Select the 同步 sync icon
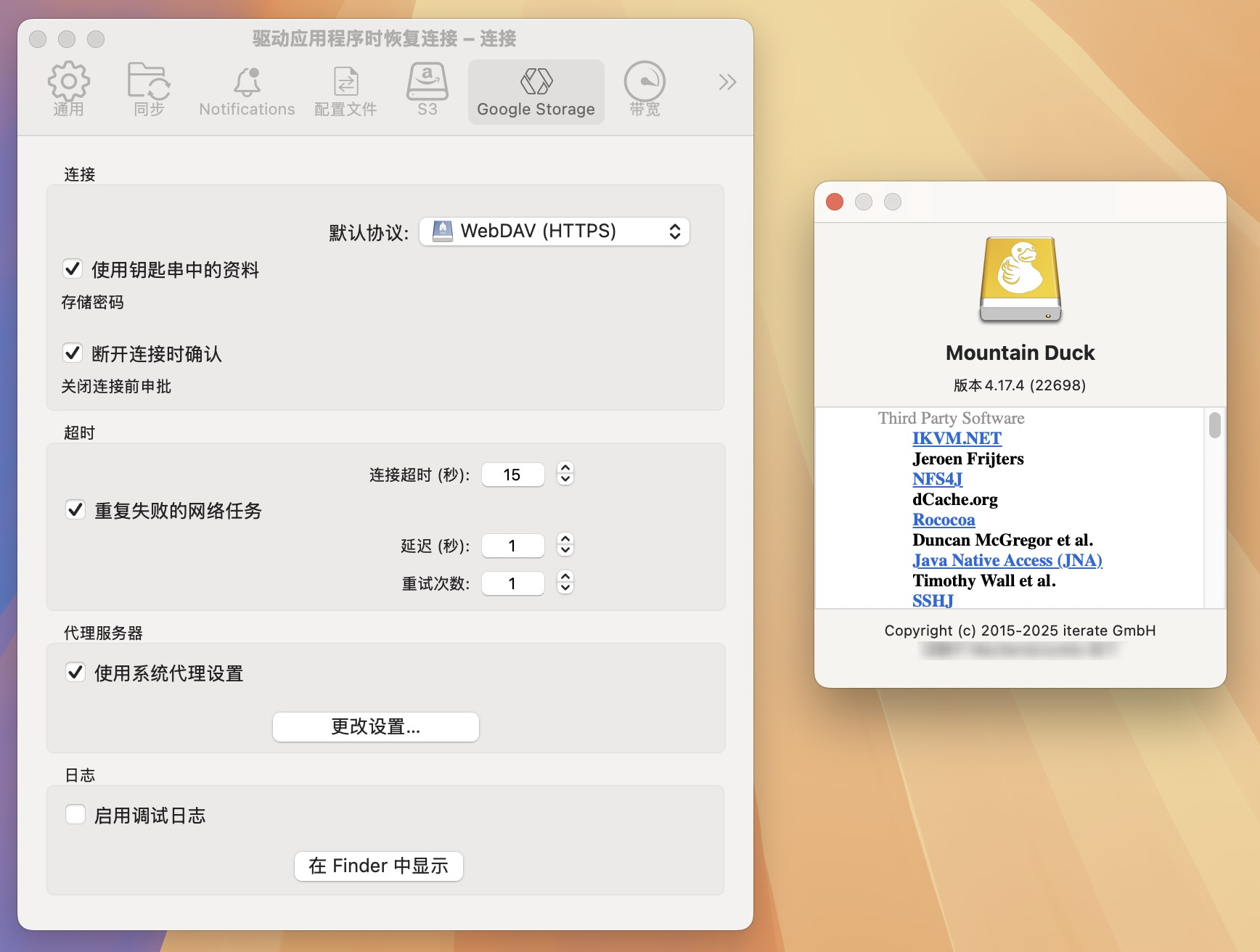The width and height of the screenshot is (1260, 952). click(147, 87)
